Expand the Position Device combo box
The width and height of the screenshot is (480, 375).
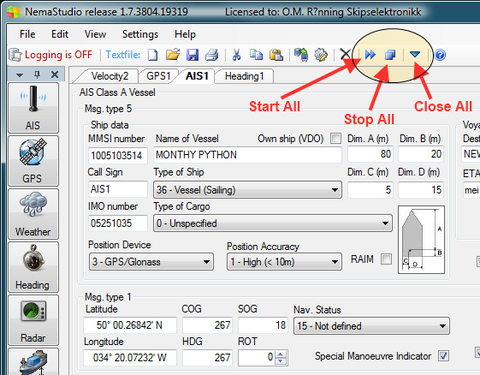click(151, 262)
